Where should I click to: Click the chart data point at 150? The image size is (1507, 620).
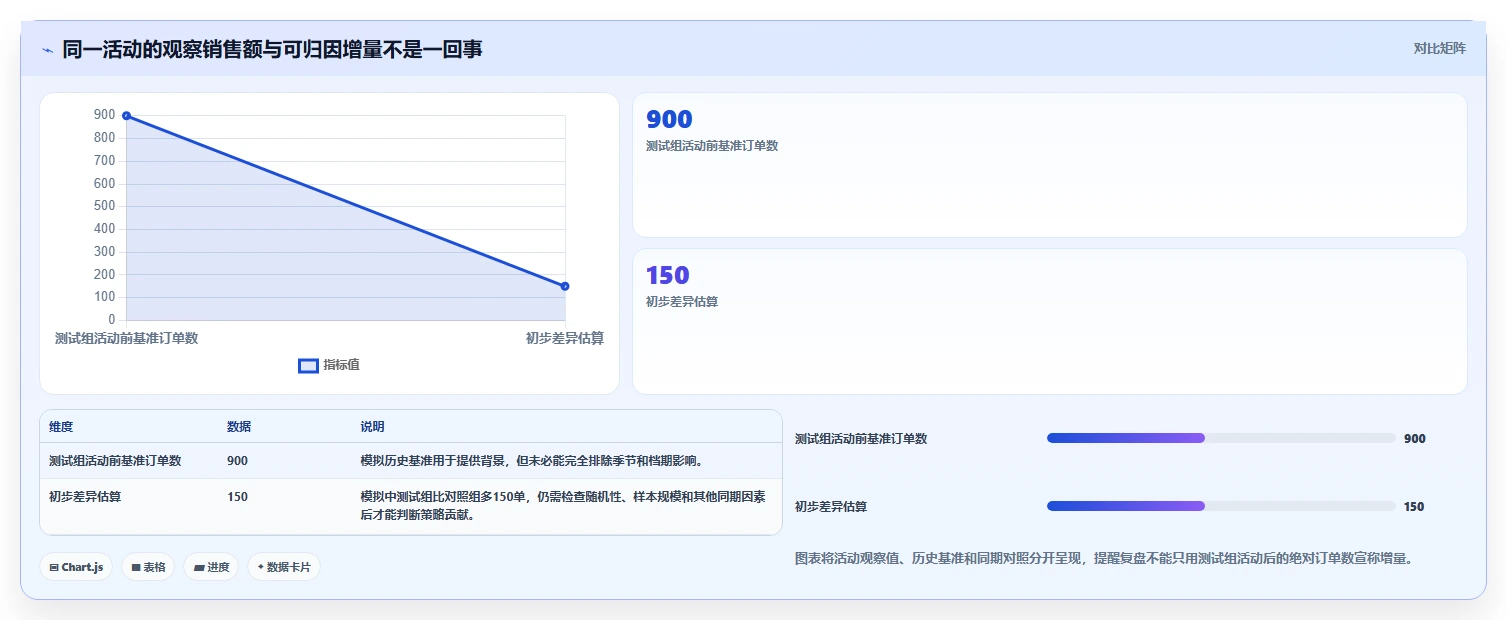565,287
